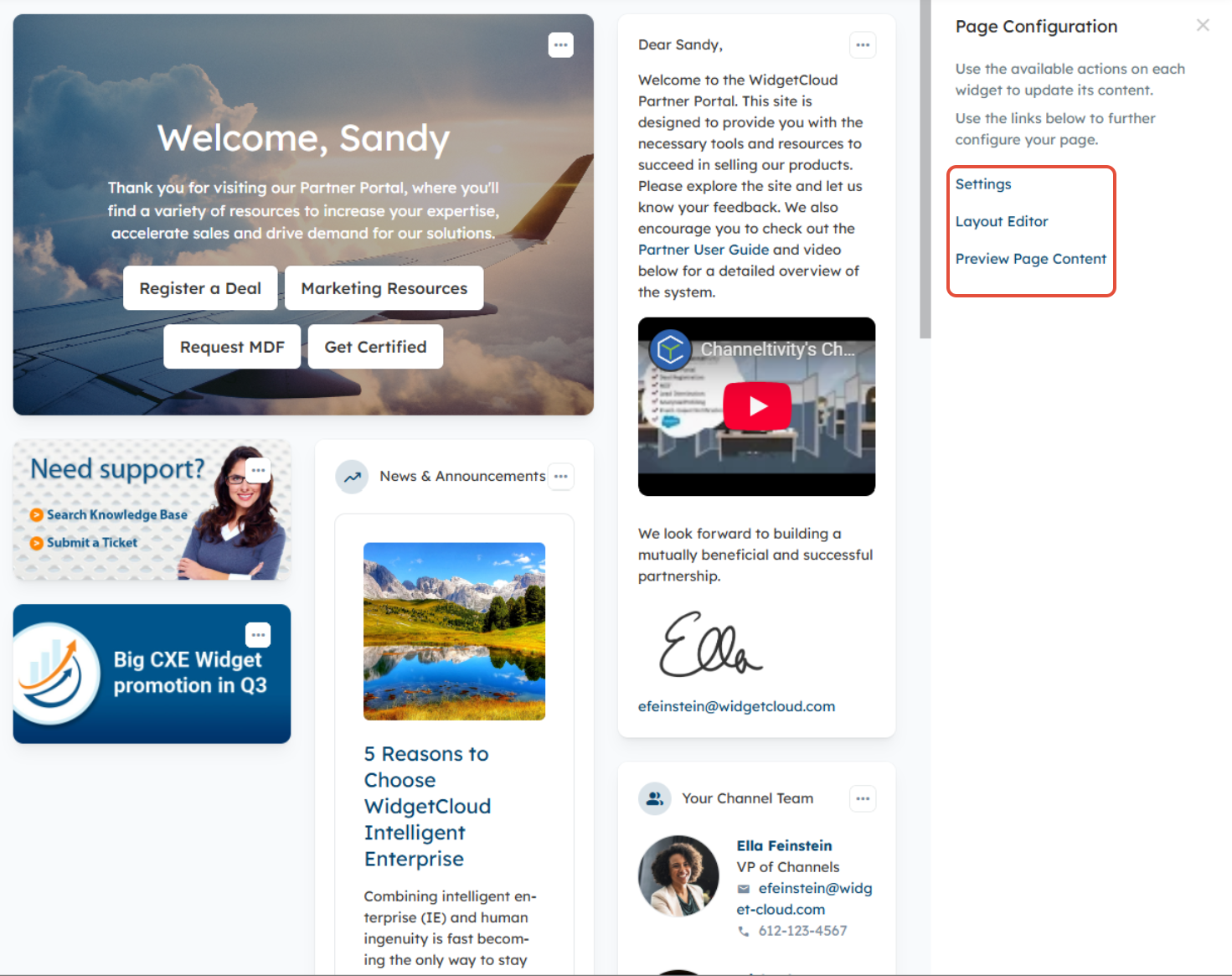Click the mountain lake article thumbnail
The width and height of the screenshot is (1232, 976).
point(454,632)
